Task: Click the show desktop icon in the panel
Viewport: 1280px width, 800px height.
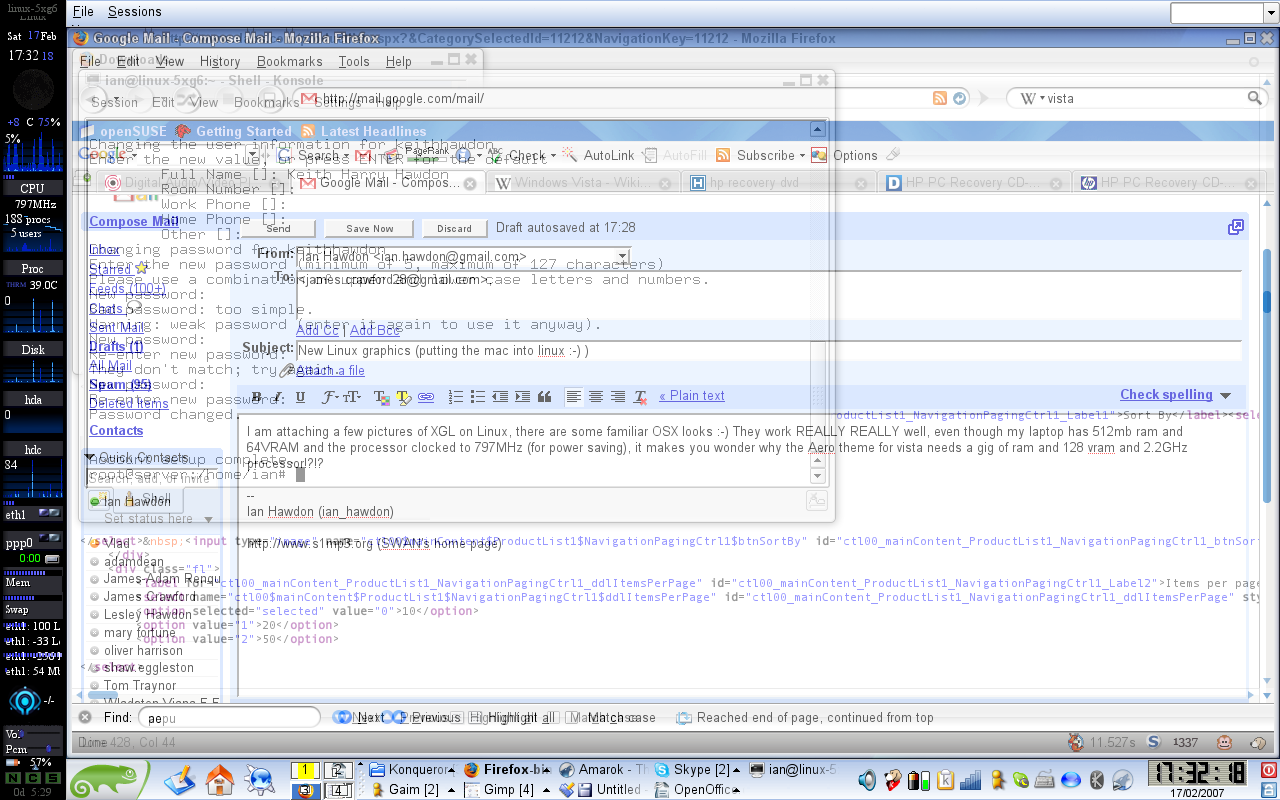Action: tap(181, 779)
